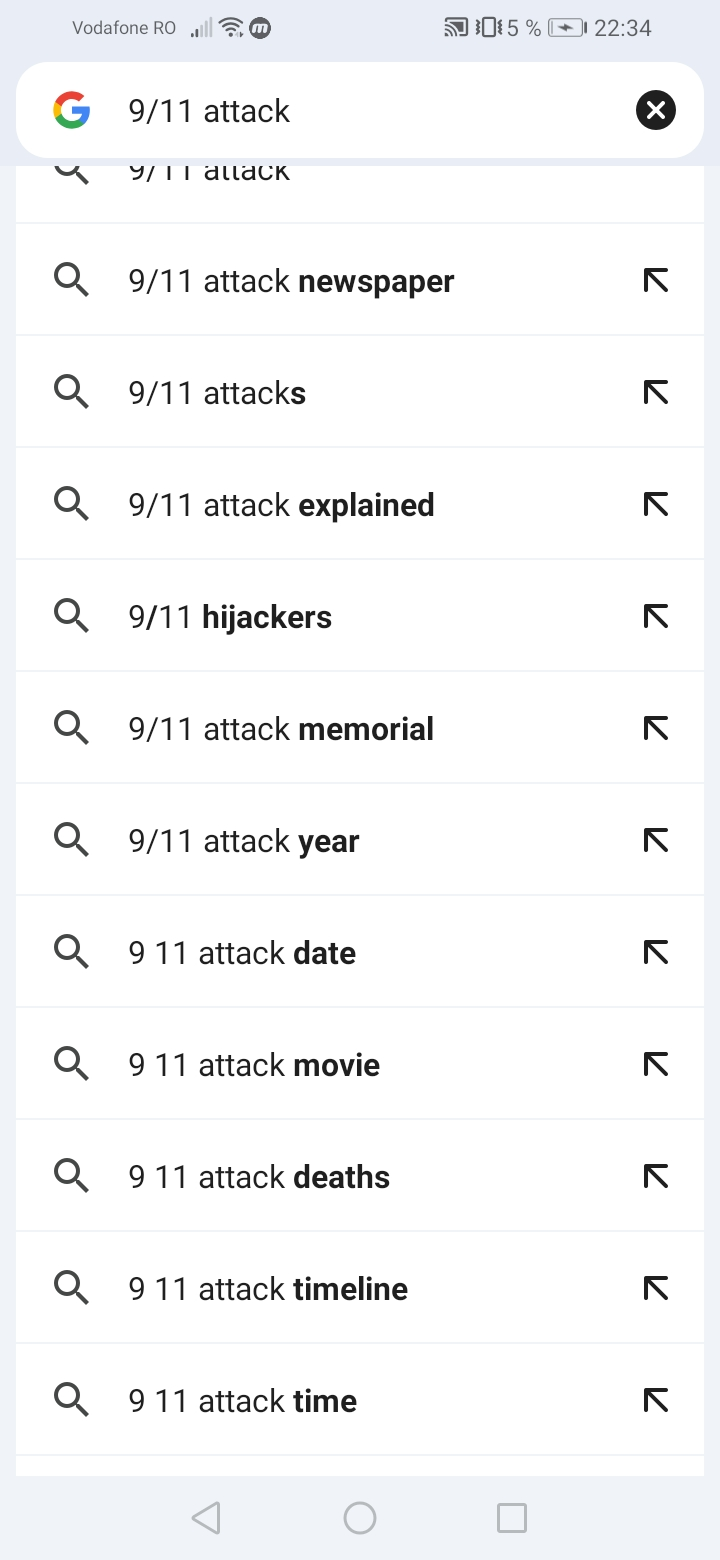
Task: Tap arrow icon next to '9/11 attack year'
Action: 655,841
